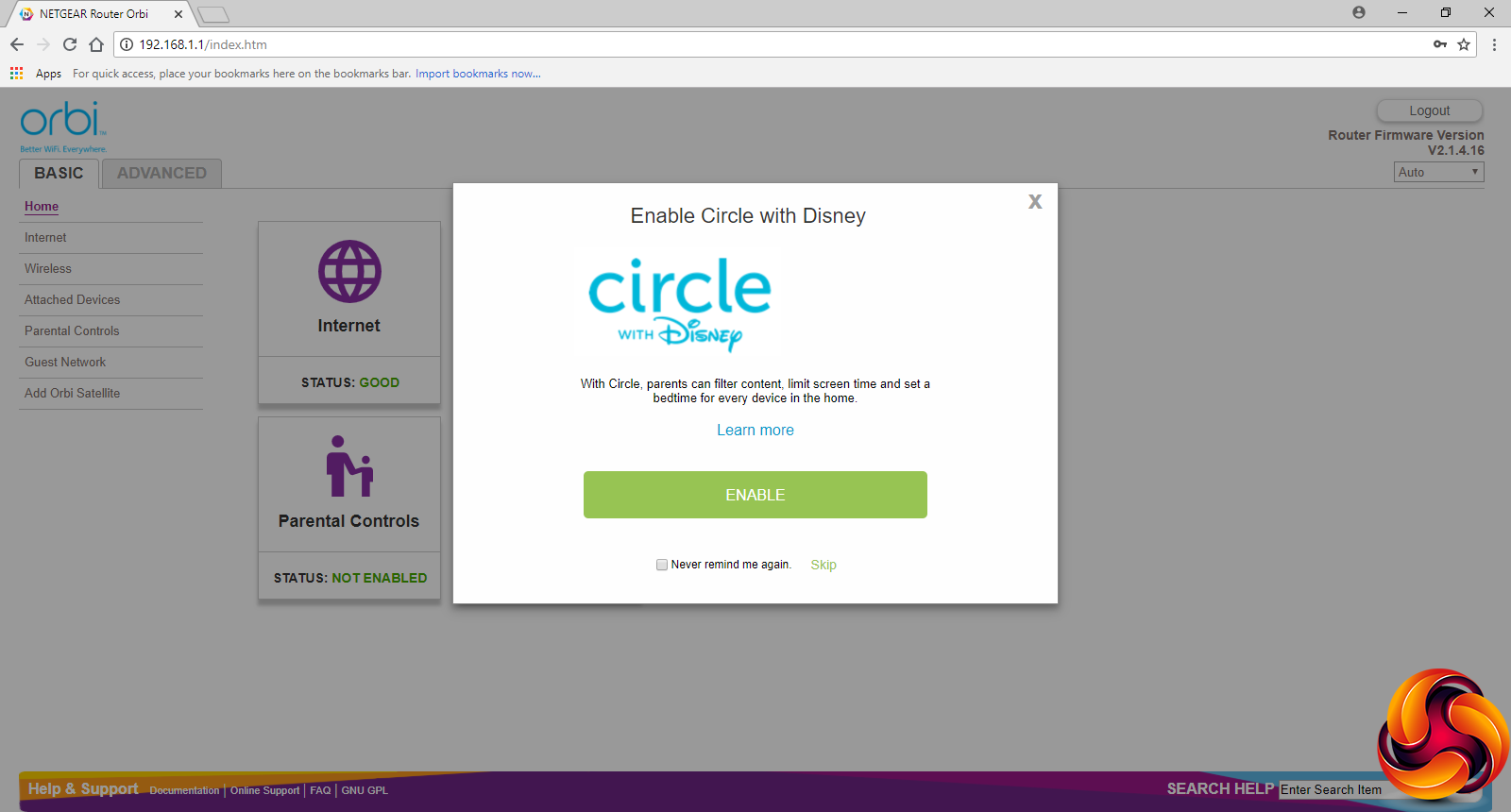Click the saved password key icon
Screen dimensions: 1511x812
[1440, 44]
